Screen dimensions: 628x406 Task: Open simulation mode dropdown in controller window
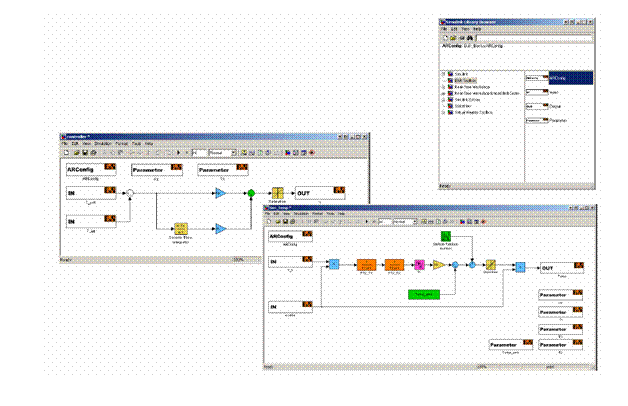[x=233, y=153]
